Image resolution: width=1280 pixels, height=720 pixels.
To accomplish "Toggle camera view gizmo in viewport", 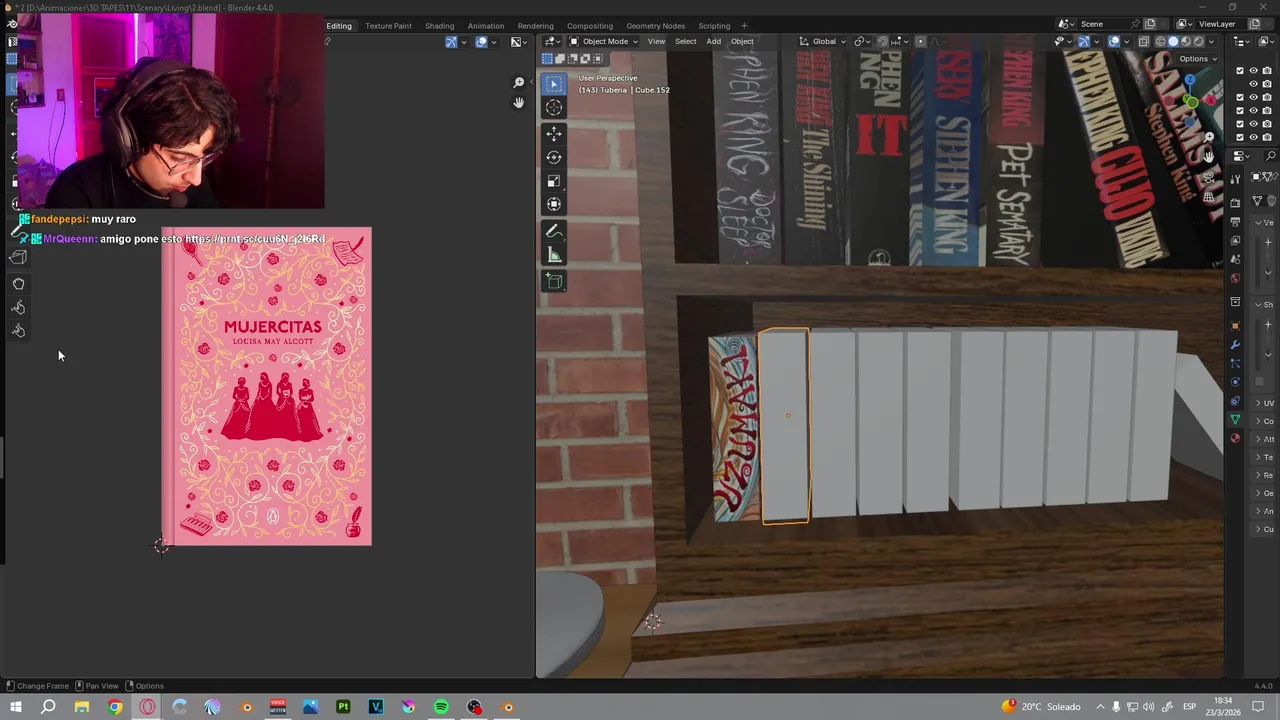I will coord(1209,176).
